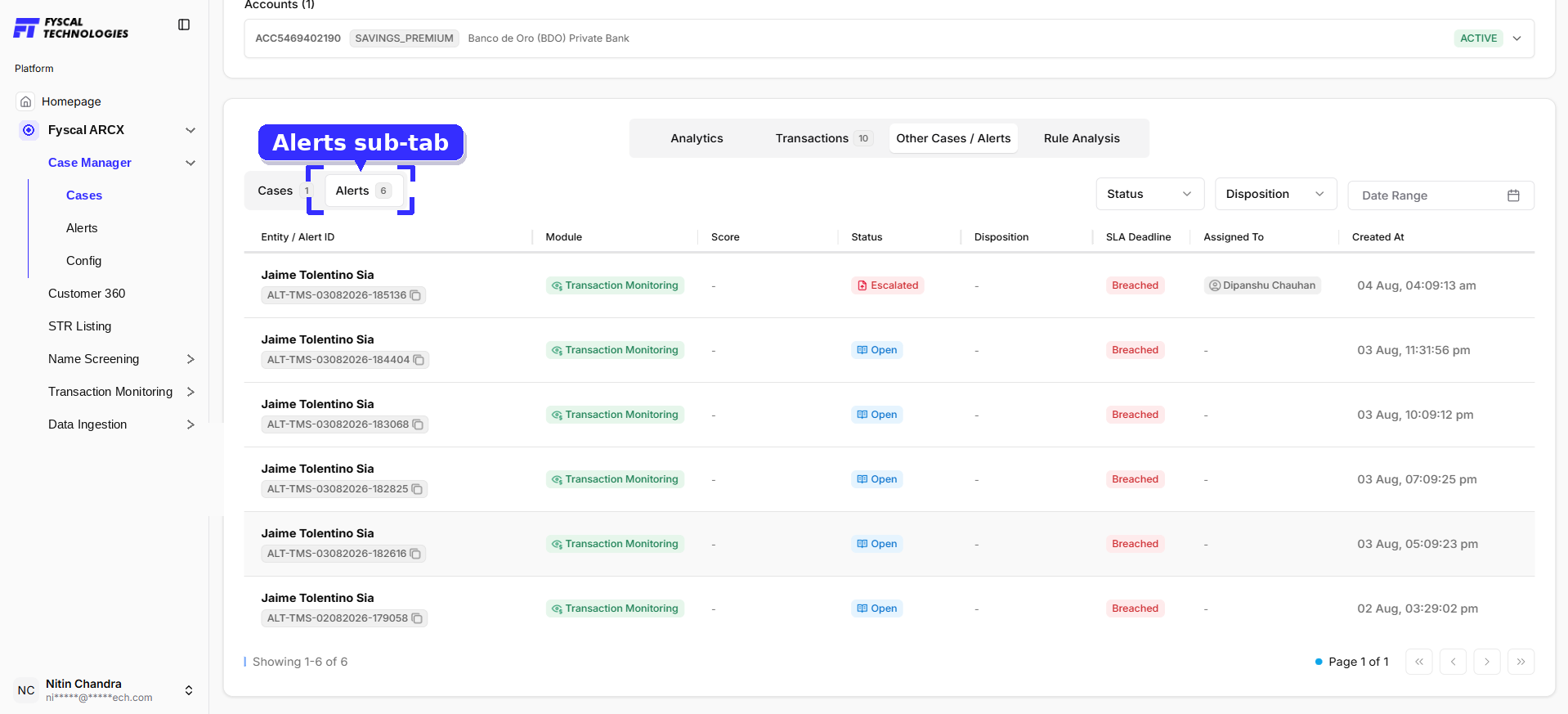
Task: Click the Escalated status badge
Action: click(x=887, y=285)
